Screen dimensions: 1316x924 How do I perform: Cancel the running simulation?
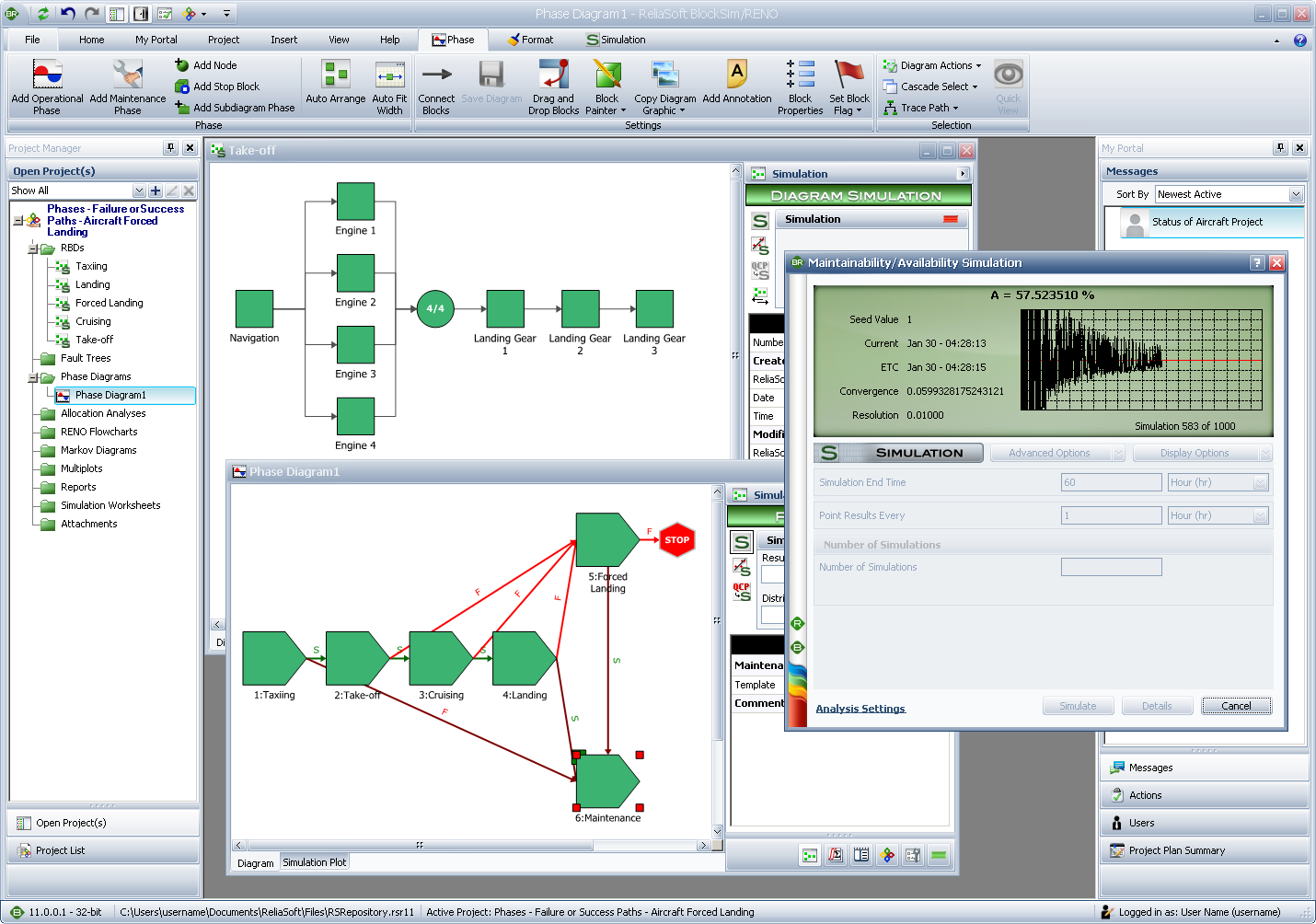[x=1236, y=706]
